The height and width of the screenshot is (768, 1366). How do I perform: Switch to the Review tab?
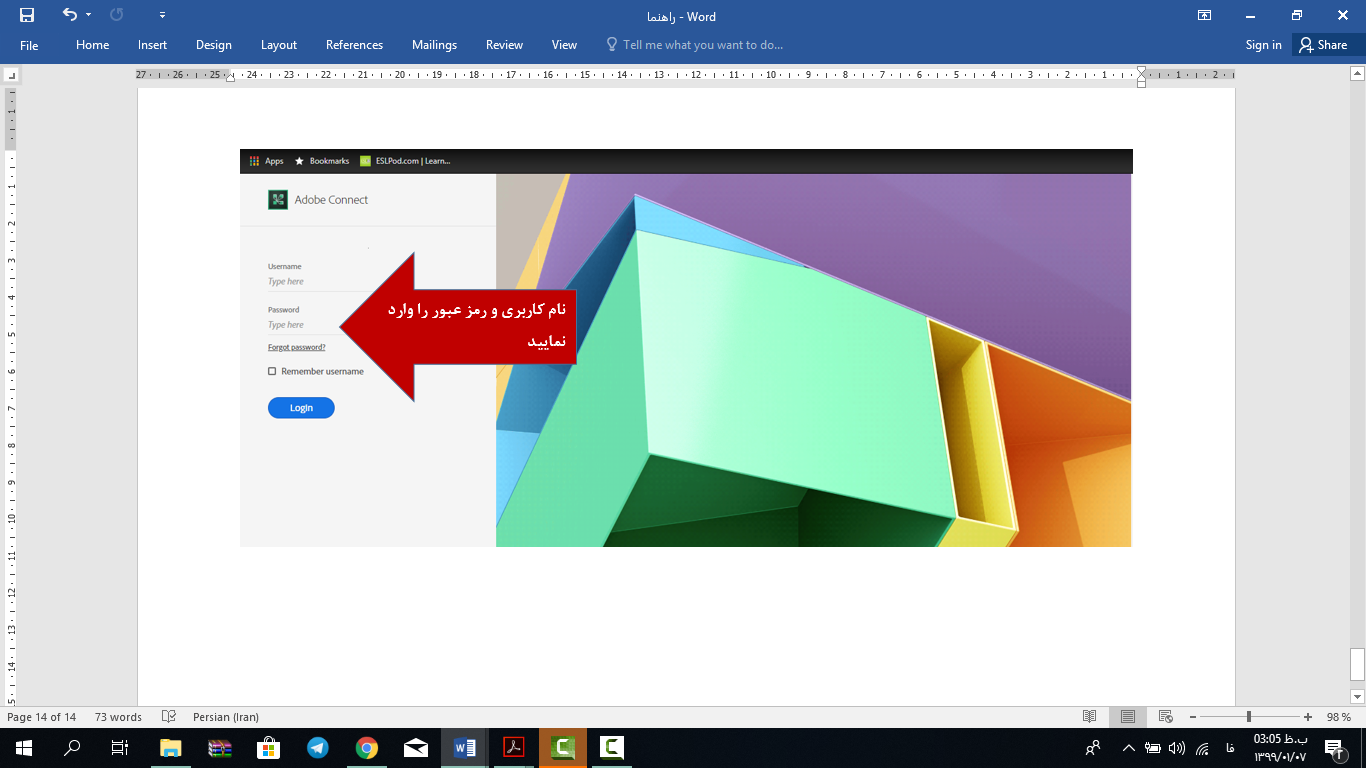point(504,45)
